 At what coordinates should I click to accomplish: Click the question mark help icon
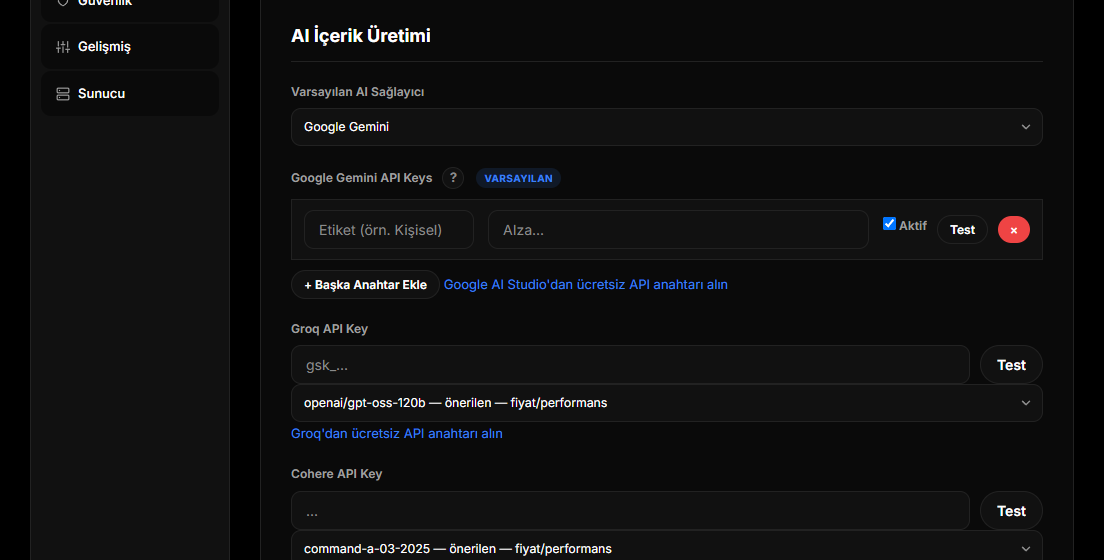[453, 178]
